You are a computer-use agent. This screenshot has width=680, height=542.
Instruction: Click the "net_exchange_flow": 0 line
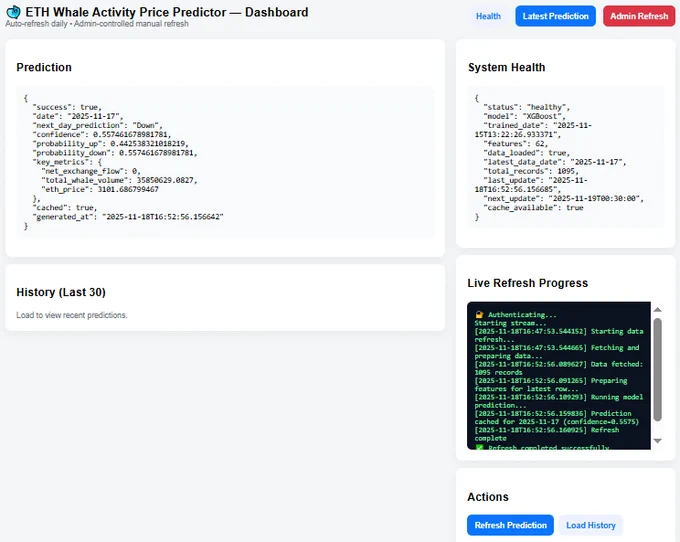click(x=91, y=171)
